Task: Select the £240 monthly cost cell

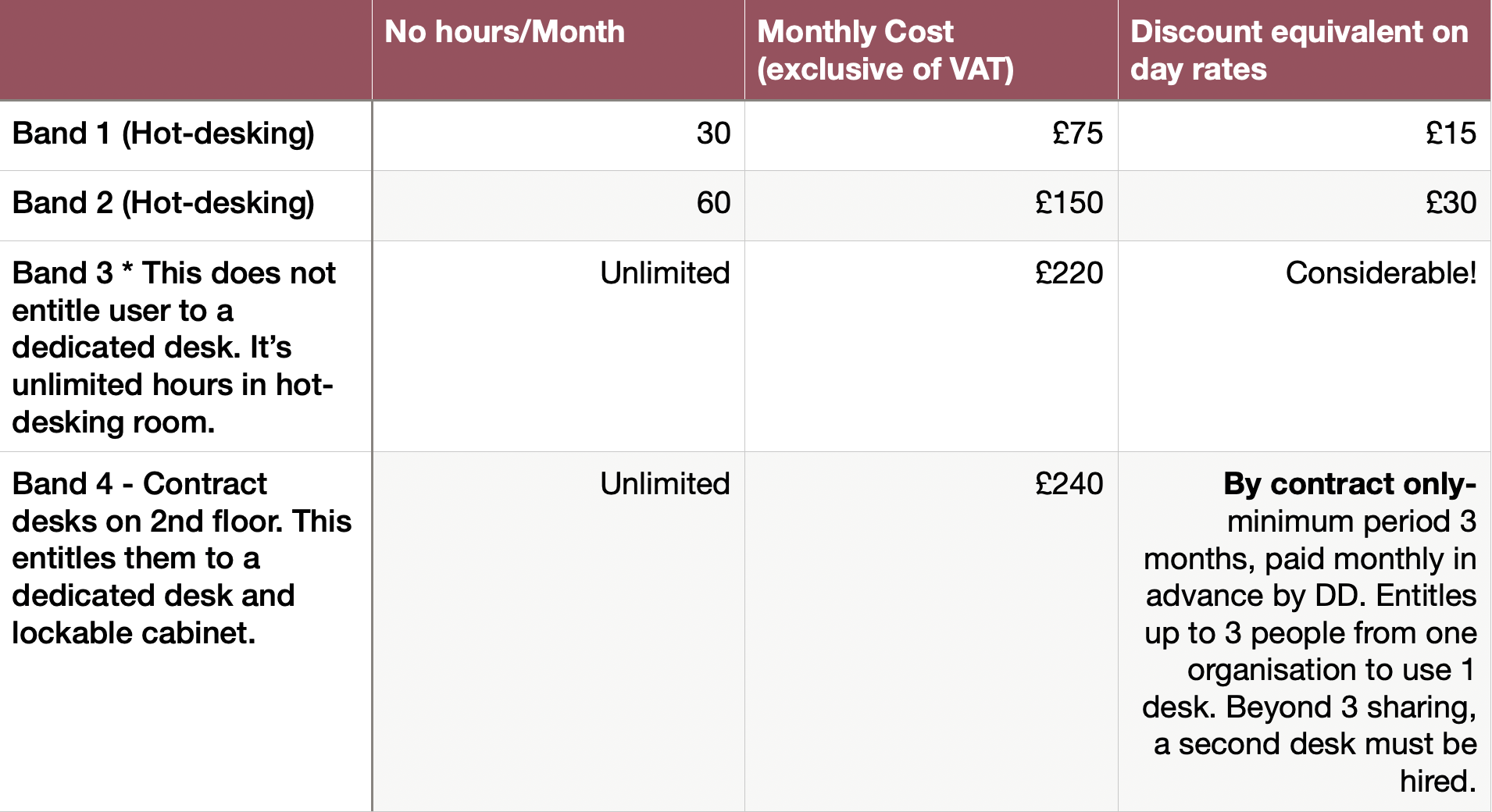Action: click(x=1069, y=484)
